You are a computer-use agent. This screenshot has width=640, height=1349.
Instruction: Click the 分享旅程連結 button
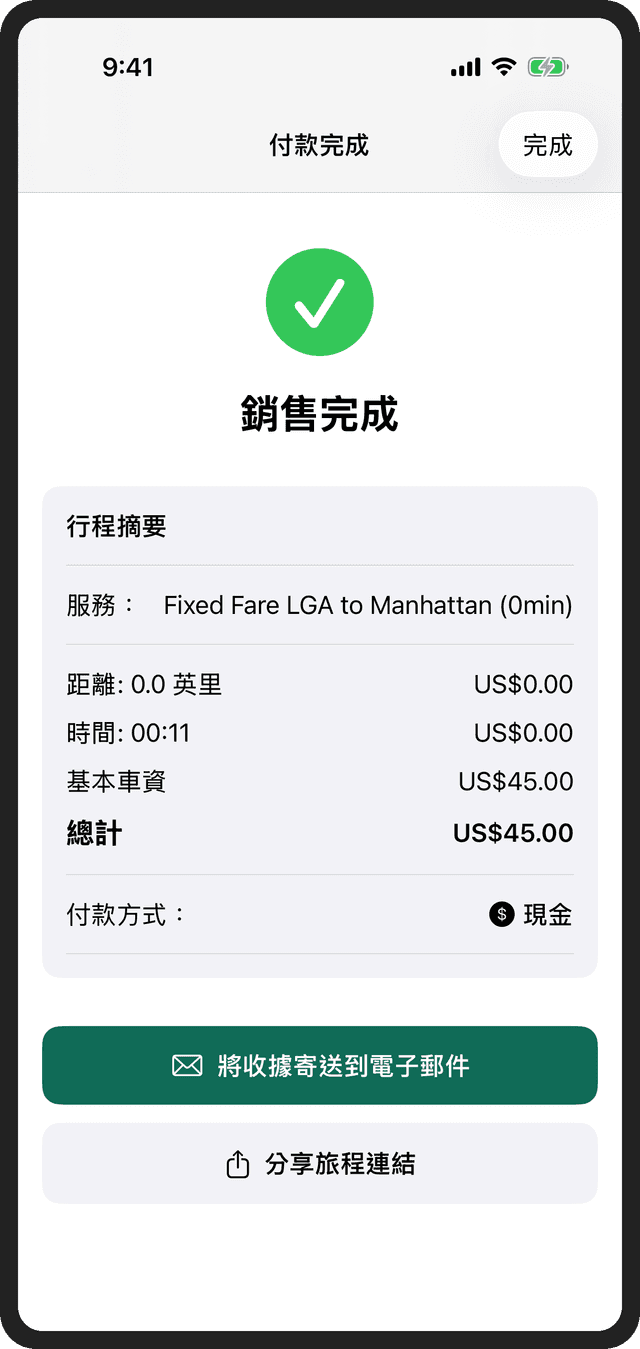320,1163
